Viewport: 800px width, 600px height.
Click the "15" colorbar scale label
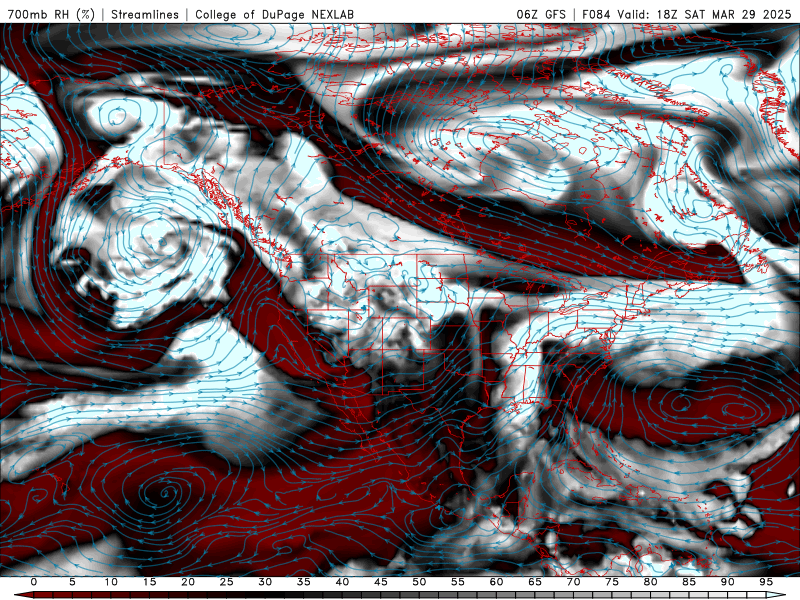point(149,582)
